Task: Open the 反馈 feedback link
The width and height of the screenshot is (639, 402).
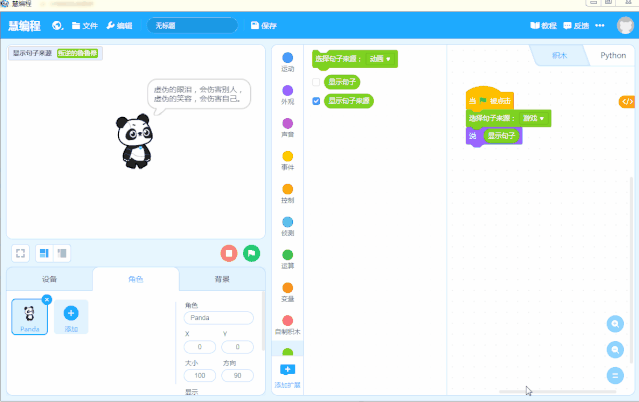Action: (x=576, y=26)
